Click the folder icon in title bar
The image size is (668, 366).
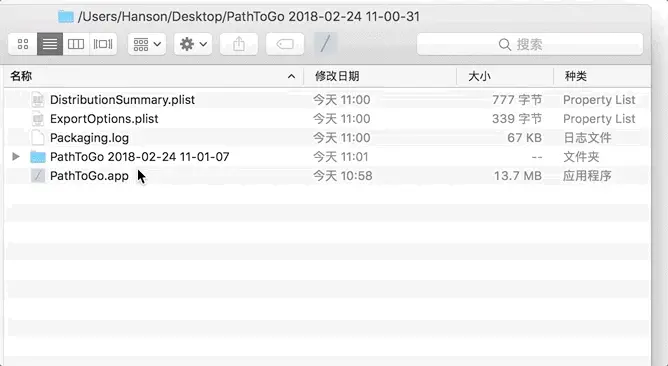coord(66,17)
